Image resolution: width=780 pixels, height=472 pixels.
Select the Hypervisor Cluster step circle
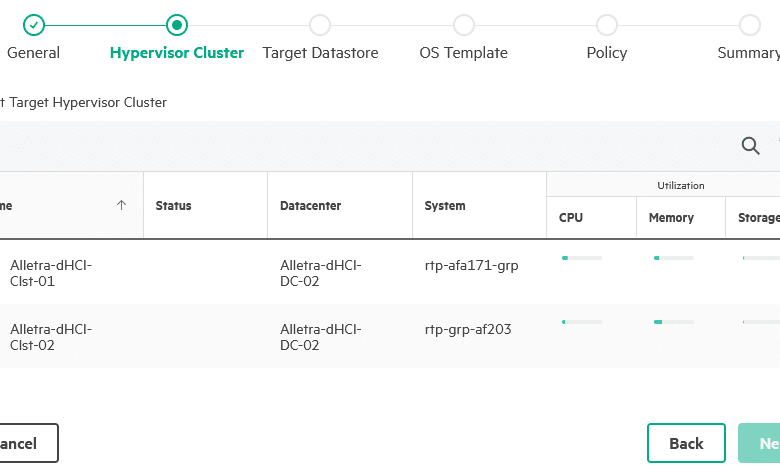[177, 25]
